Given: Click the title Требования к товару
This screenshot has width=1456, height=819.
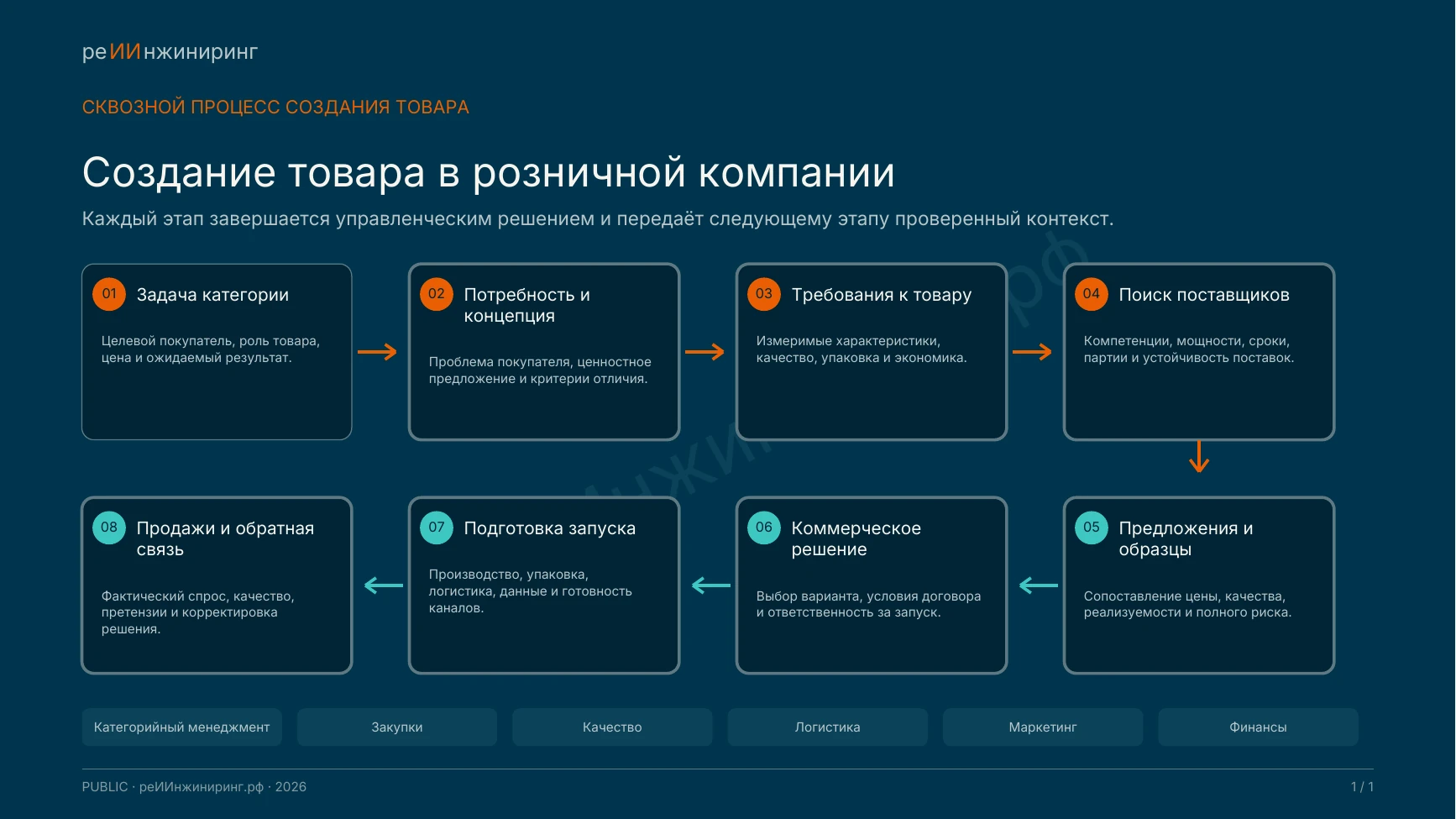Looking at the screenshot, I should point(882,295).
